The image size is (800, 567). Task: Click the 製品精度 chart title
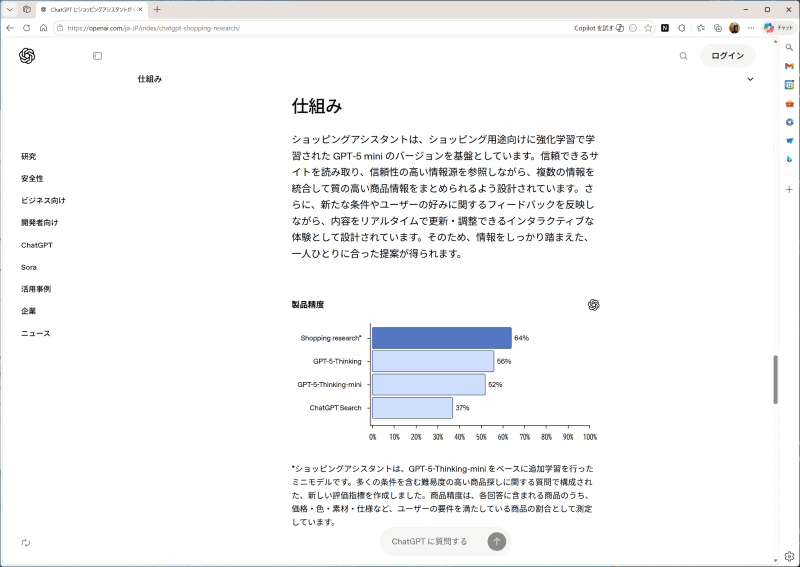[308, 305]
